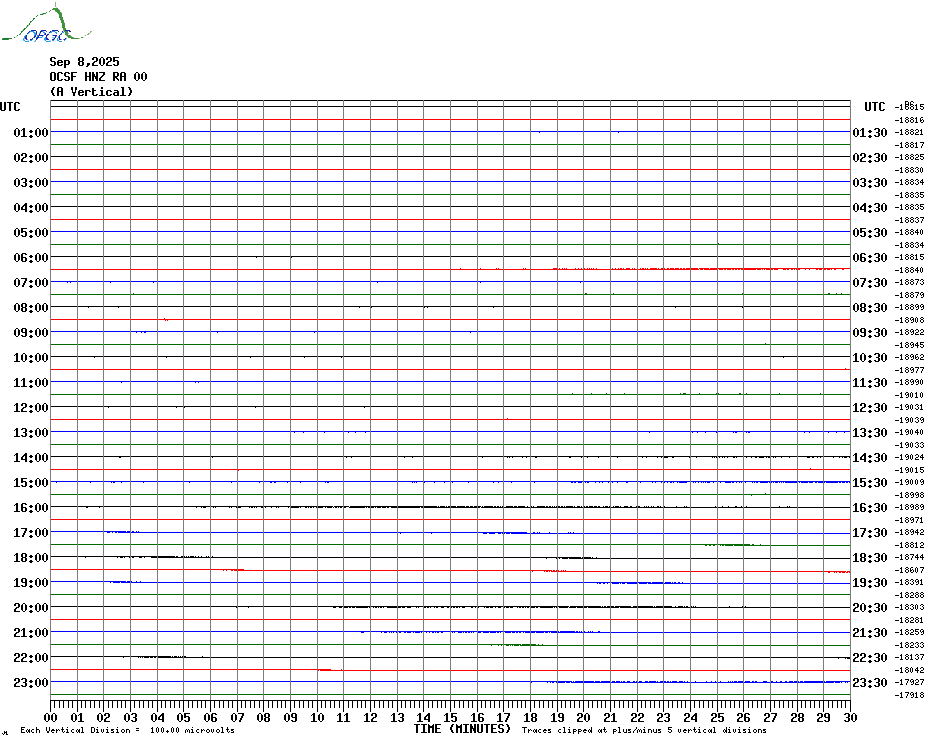The width and height of the screenshot is (930, 744).
Task: Click the OVSICORI logo at top left
Action: click(x=47, y=24)
